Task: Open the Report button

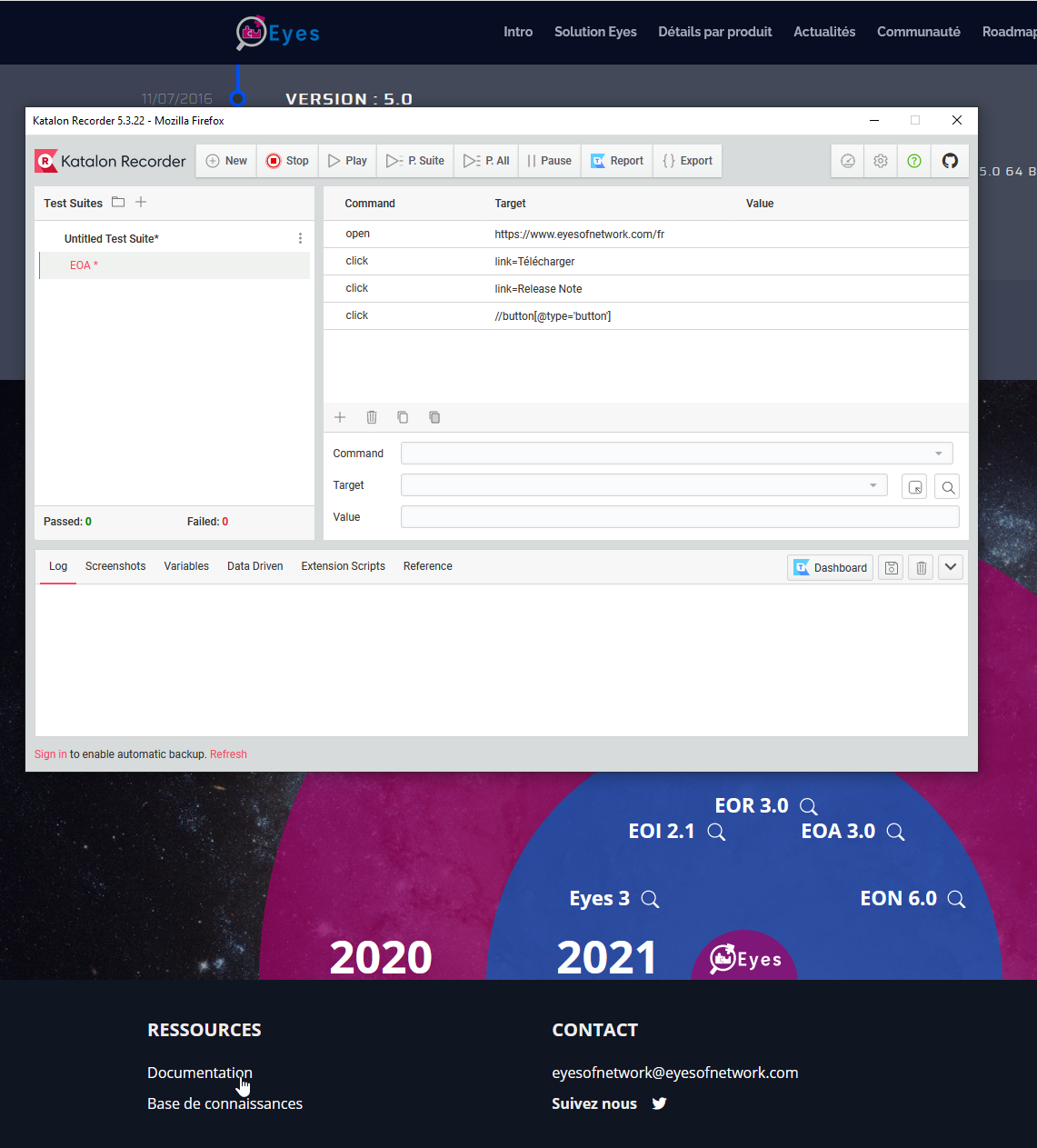Action: point(617,161)
